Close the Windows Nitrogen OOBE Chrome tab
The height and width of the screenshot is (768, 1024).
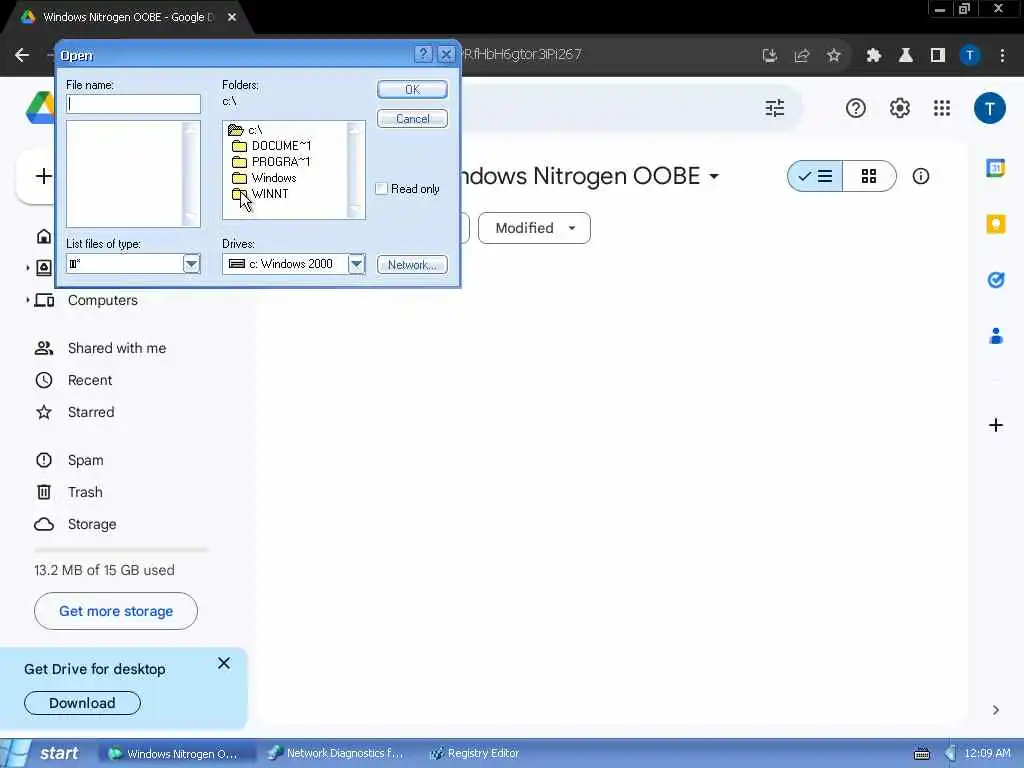point(232,17)
